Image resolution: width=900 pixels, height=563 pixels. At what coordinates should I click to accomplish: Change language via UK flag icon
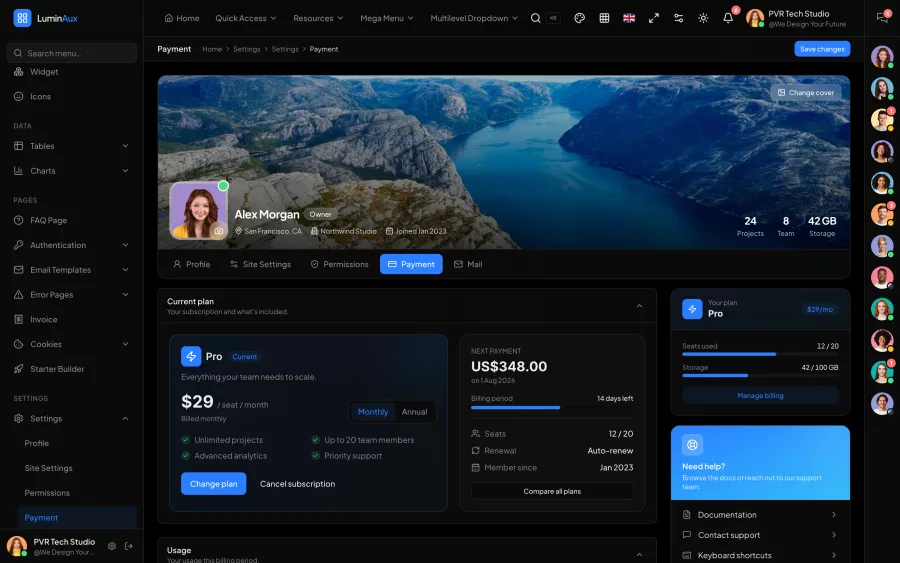point(629,18)
